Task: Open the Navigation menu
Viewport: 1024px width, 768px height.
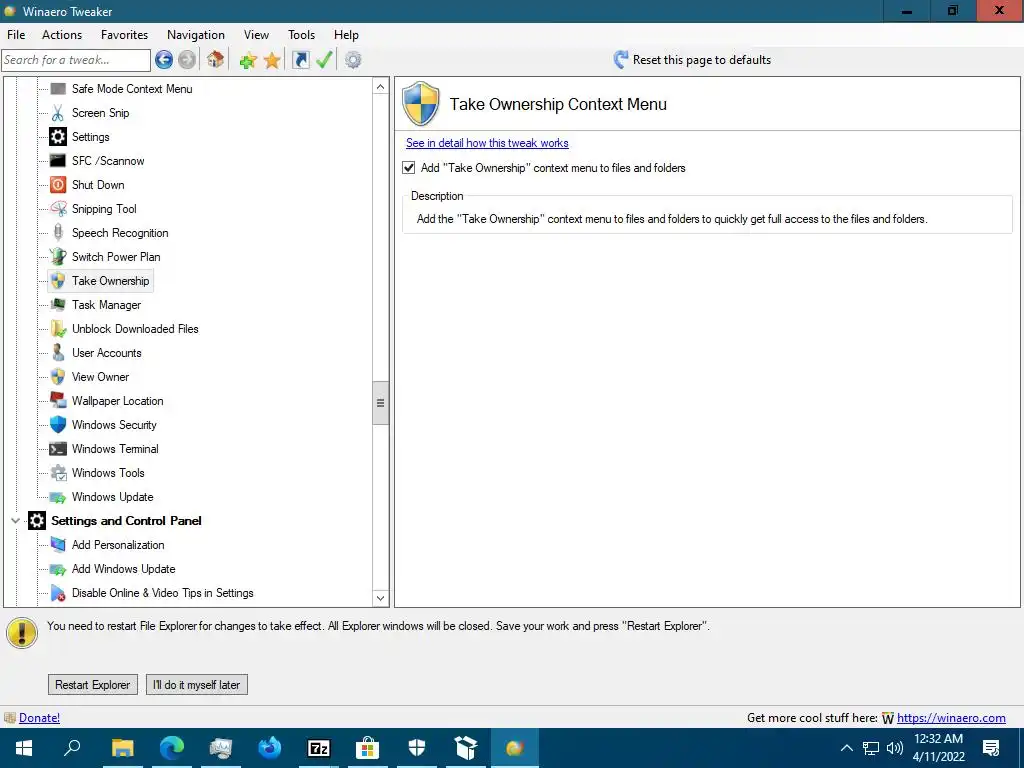Action: (x=196, y=35)
